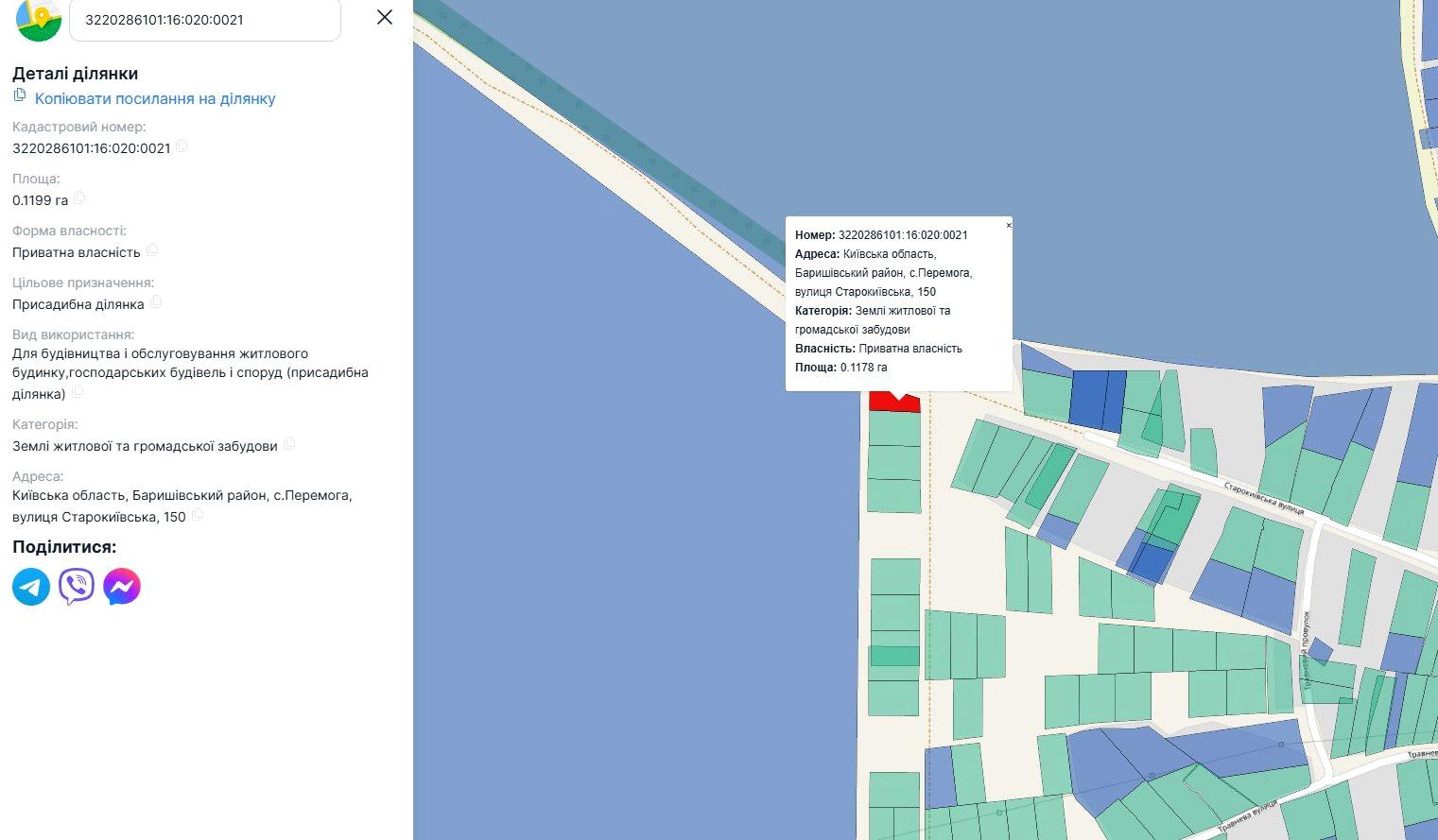
Task: Copy the 'Приватна власність' ownership value
Action: click(152, 250)
